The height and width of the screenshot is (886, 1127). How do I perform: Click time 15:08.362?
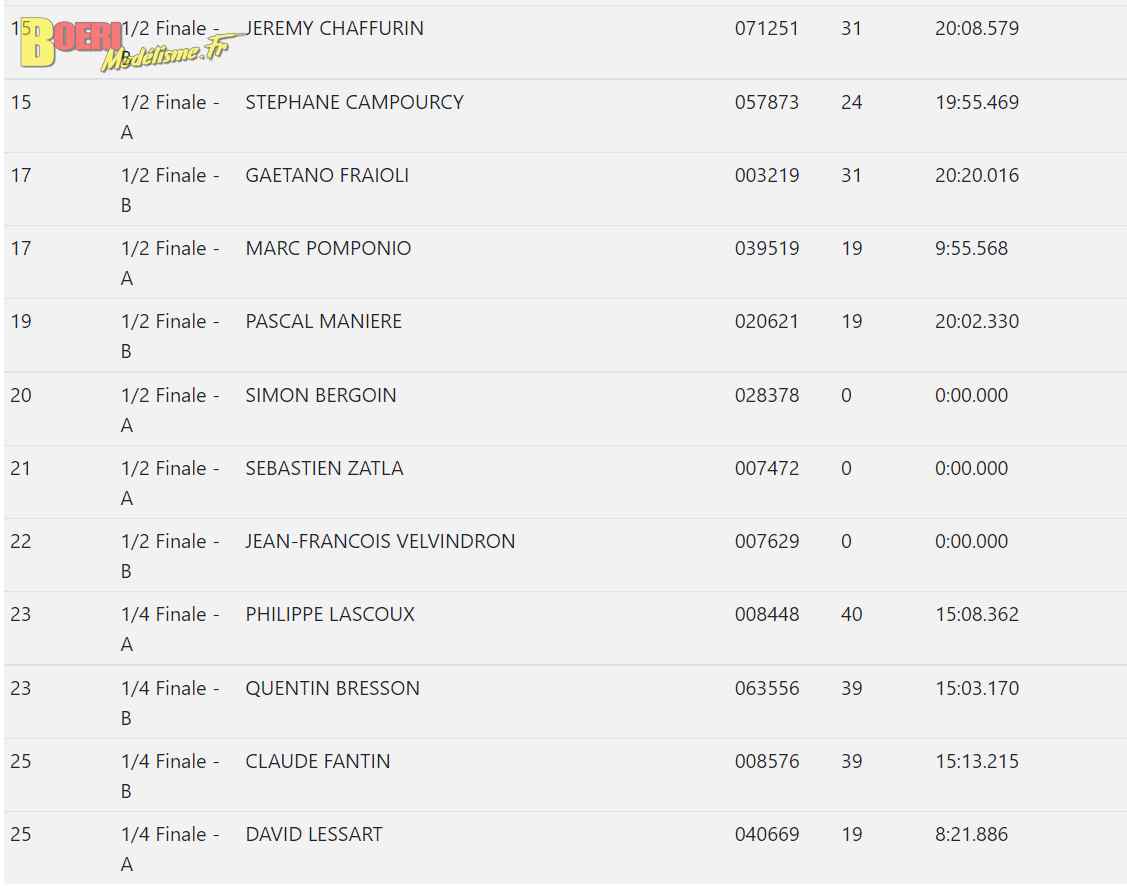point(976,614)
